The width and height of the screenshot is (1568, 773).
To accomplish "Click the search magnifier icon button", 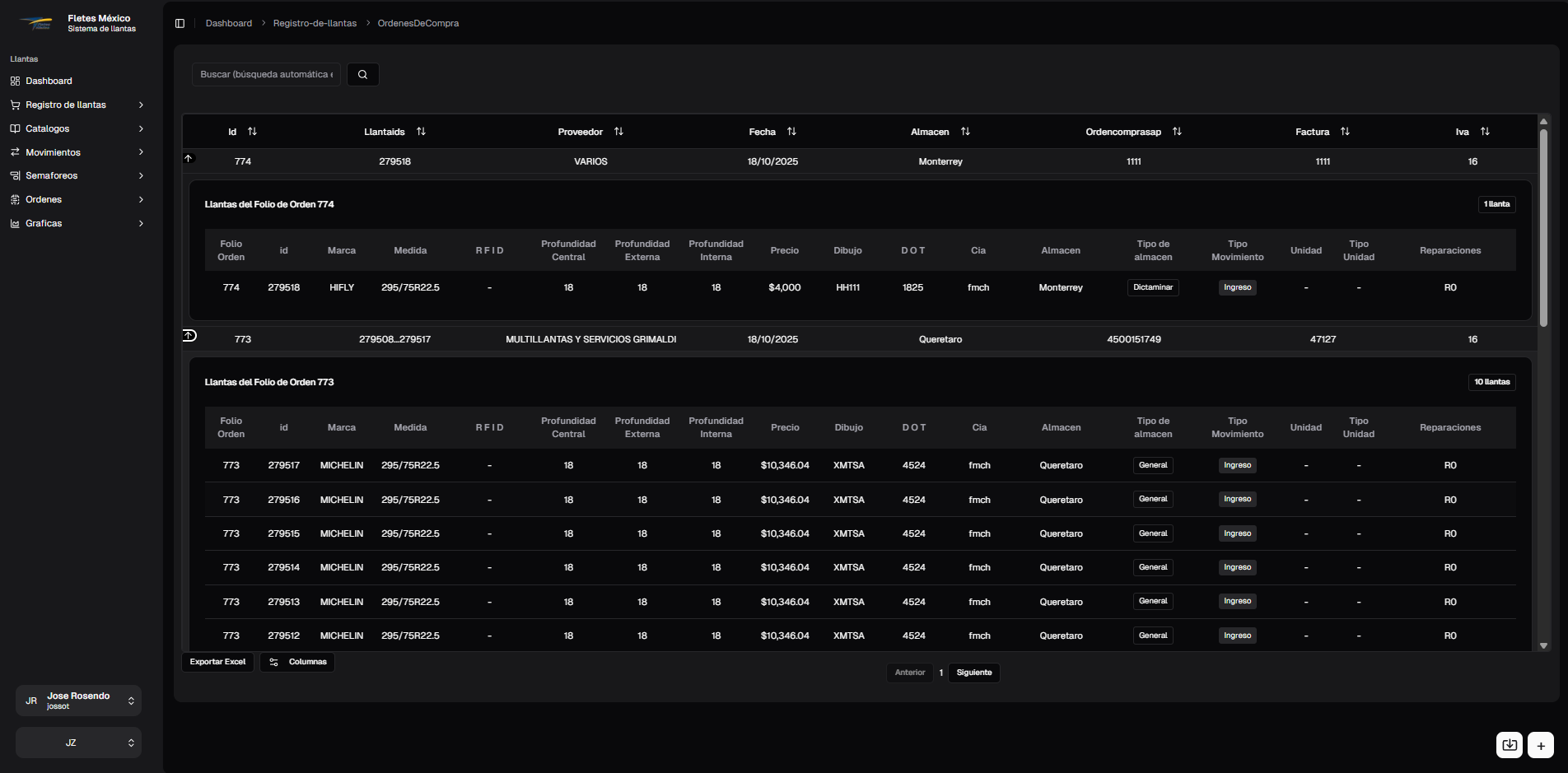I will (x=362, y=74).
